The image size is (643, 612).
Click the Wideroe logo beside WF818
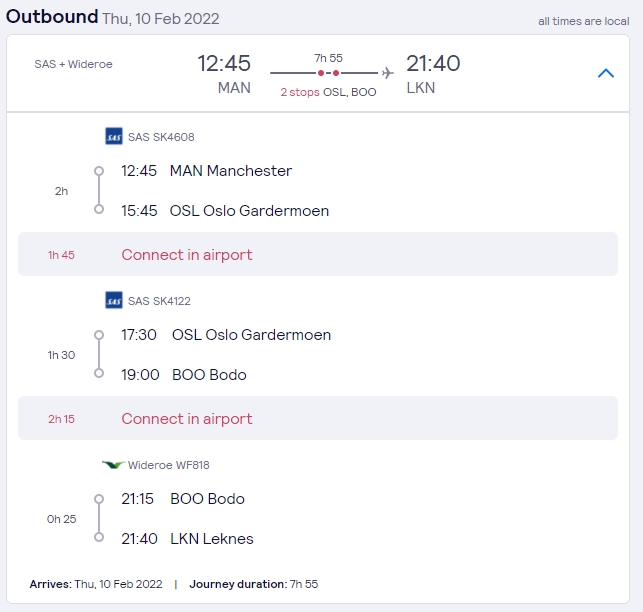113,465
